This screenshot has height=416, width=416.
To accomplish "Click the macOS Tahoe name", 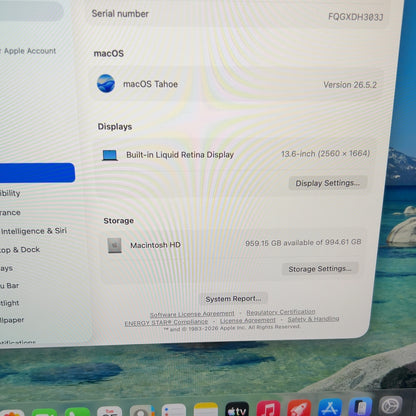I will (150, 84).
